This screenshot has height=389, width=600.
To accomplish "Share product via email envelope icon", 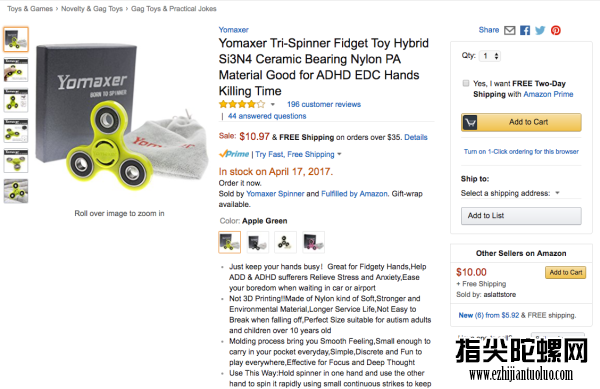I will pos(509,30).
